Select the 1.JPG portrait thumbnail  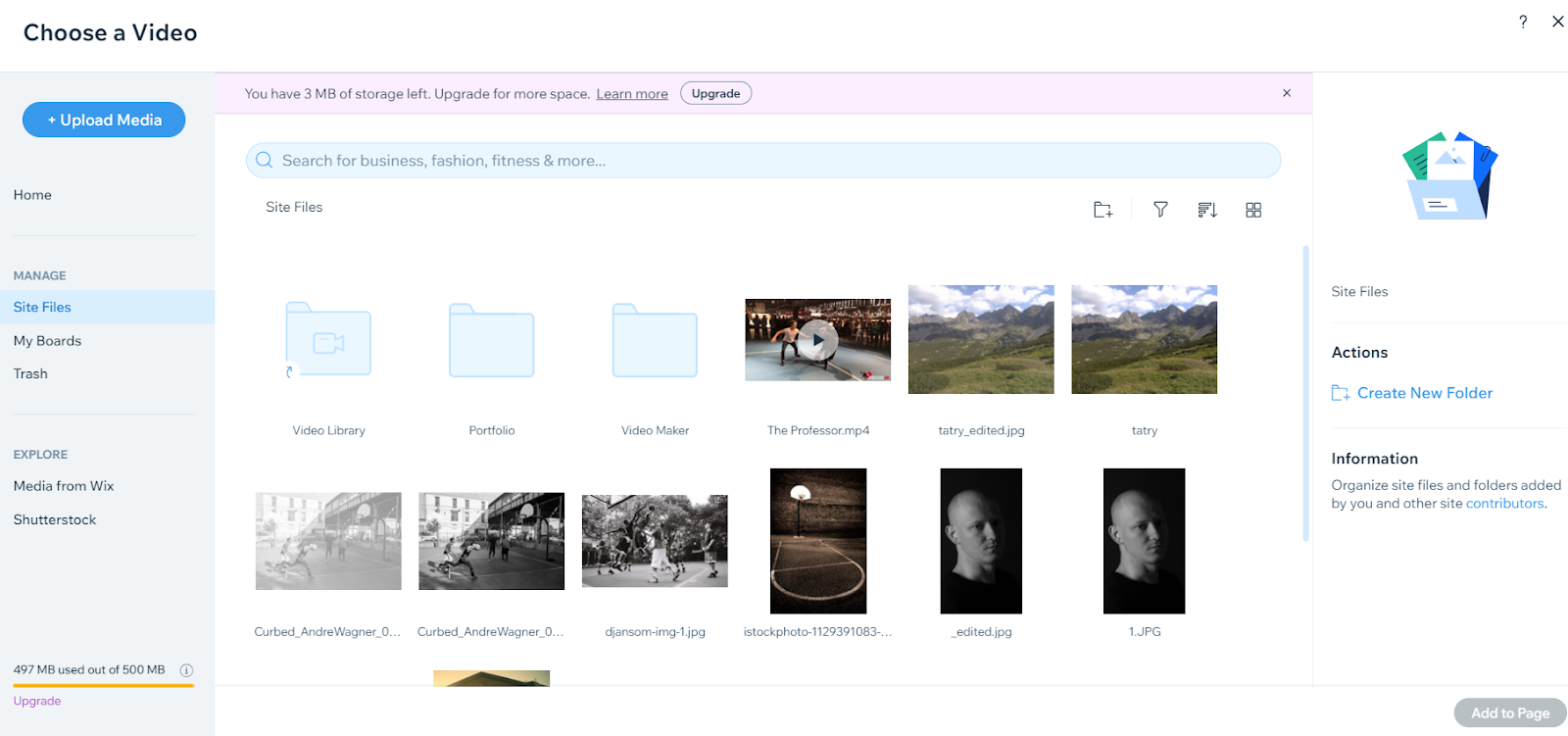click(1145, 541)
